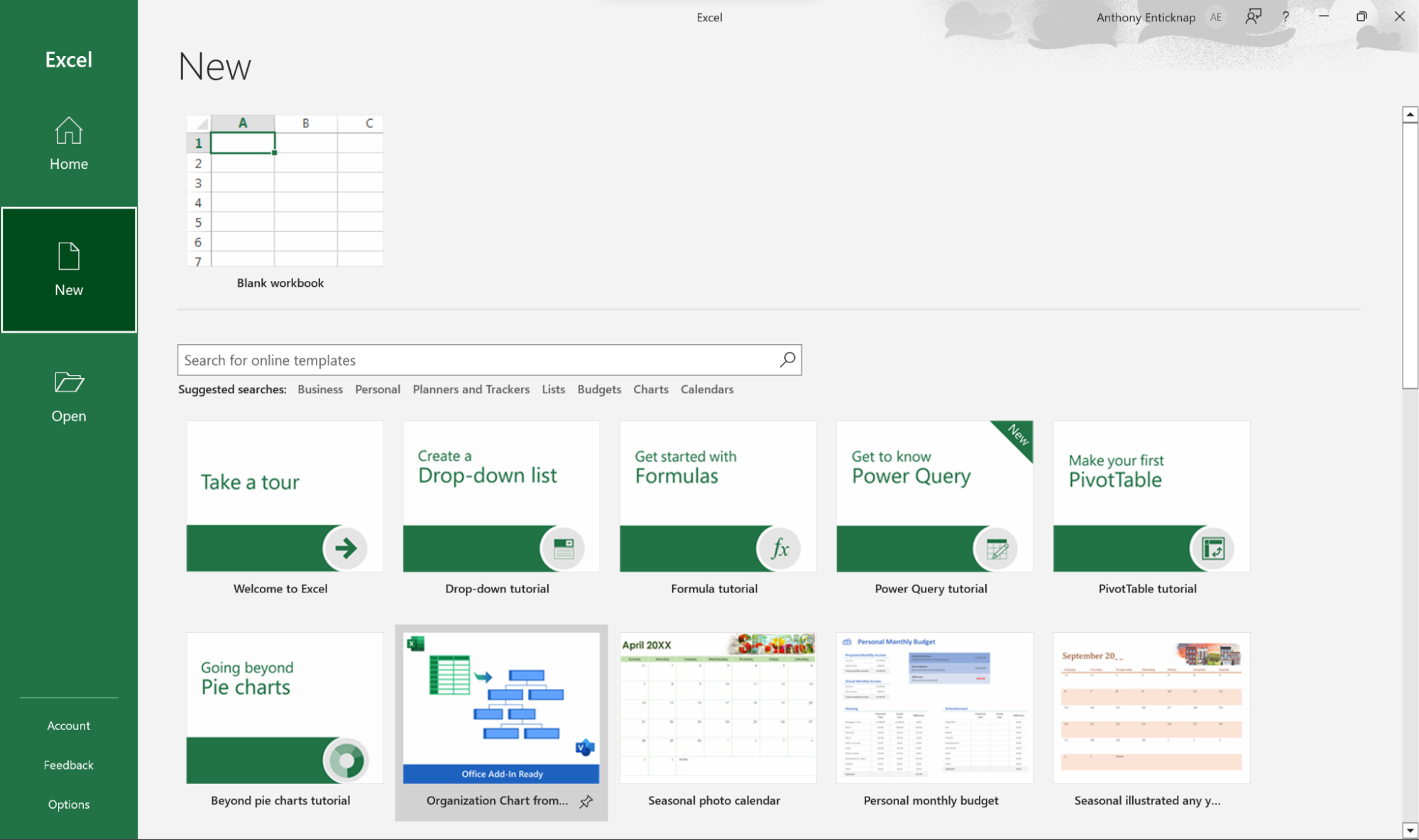Click the Power Query tutorial label
The height and width of the screenshot is (840, 1419).
tap(931, 588)
